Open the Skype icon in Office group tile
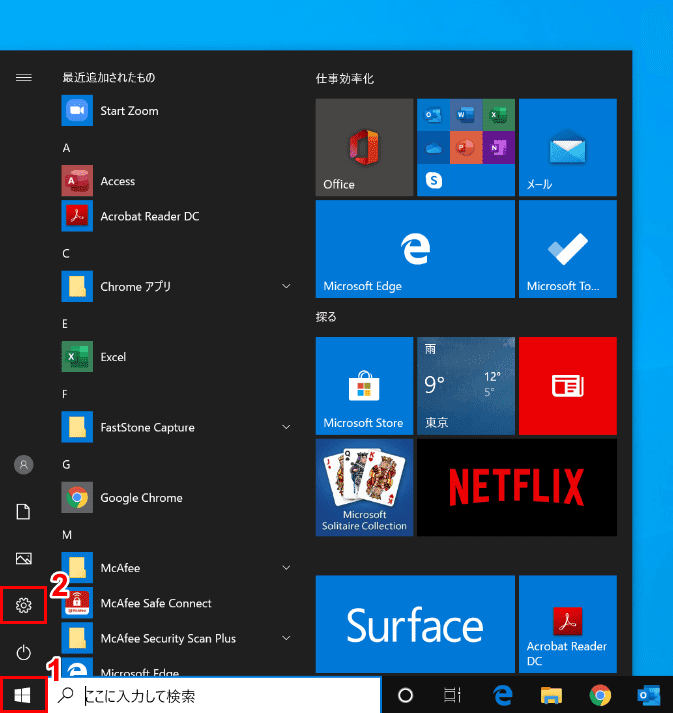 pyautogui.click(x=433, y=181)
